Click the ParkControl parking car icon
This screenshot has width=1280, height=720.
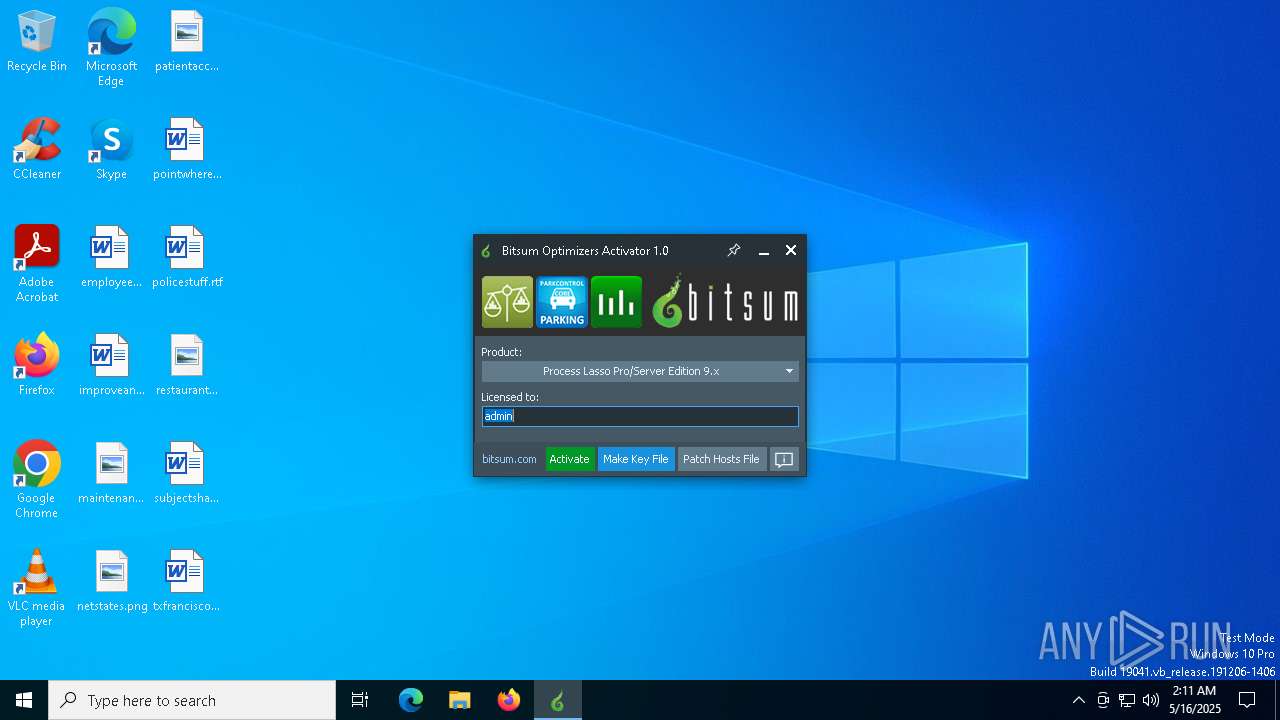click(562, 302)
